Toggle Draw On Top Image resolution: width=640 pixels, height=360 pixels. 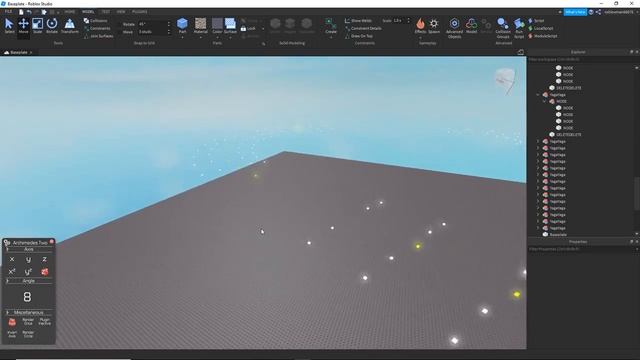pos(359,36)
